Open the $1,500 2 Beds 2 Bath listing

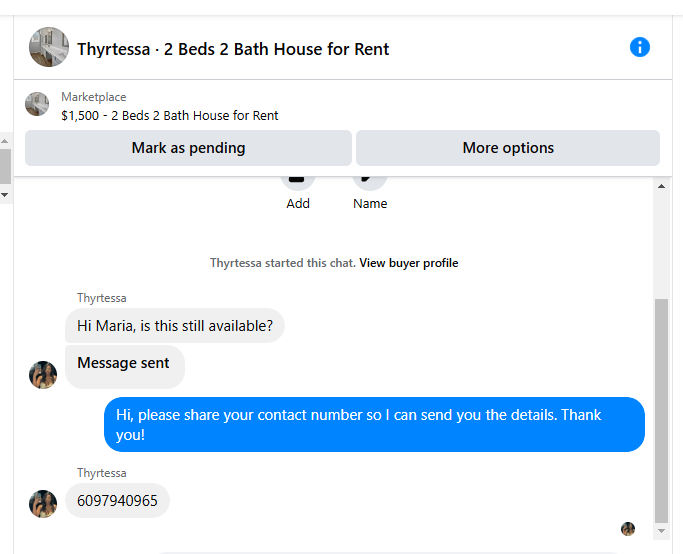pyautogui.click(x=169, y=115)
